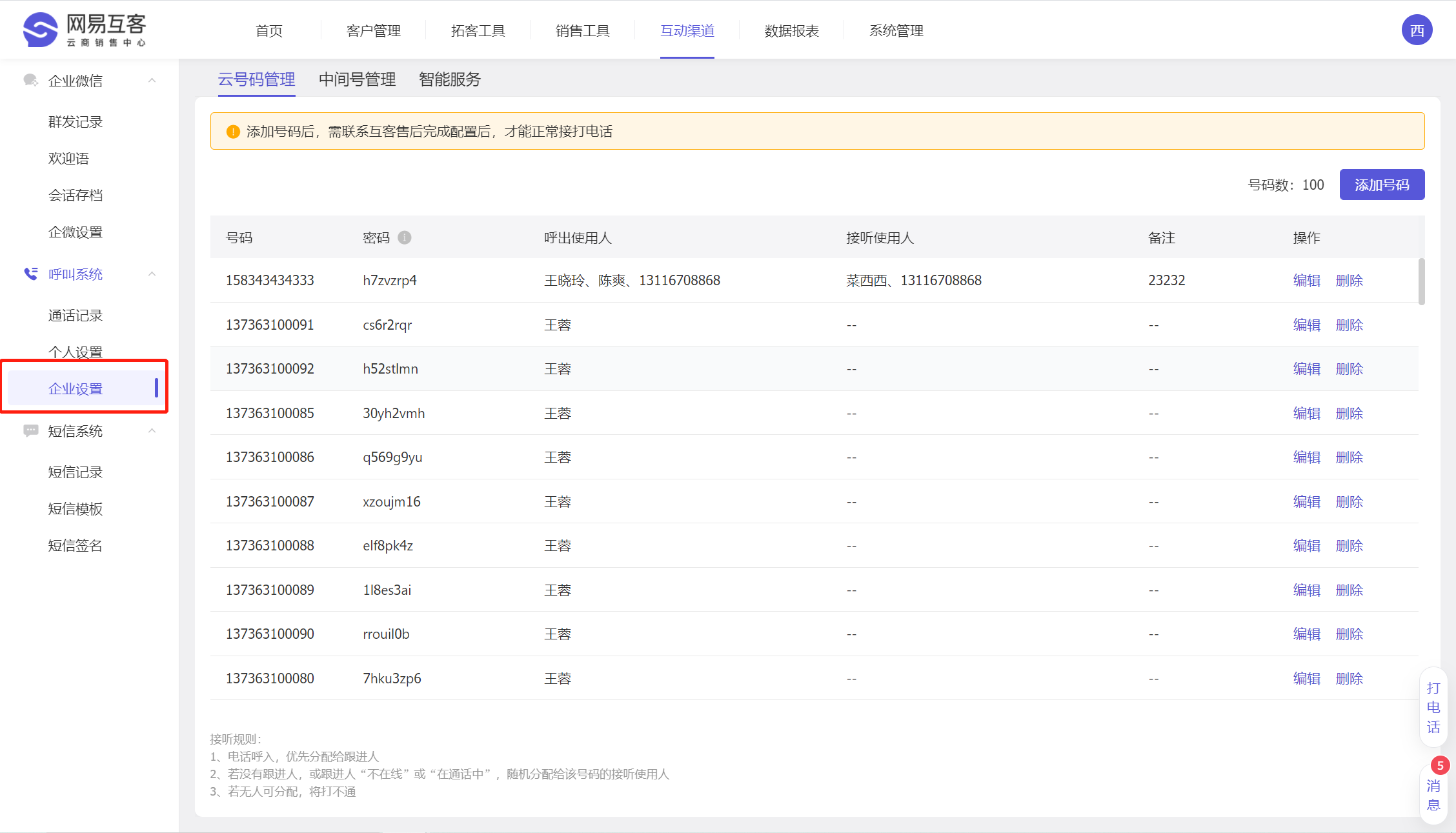Open 群发记录 in the sidebar
Viewport: 1456px width, 833px height.
click(76, 122)
